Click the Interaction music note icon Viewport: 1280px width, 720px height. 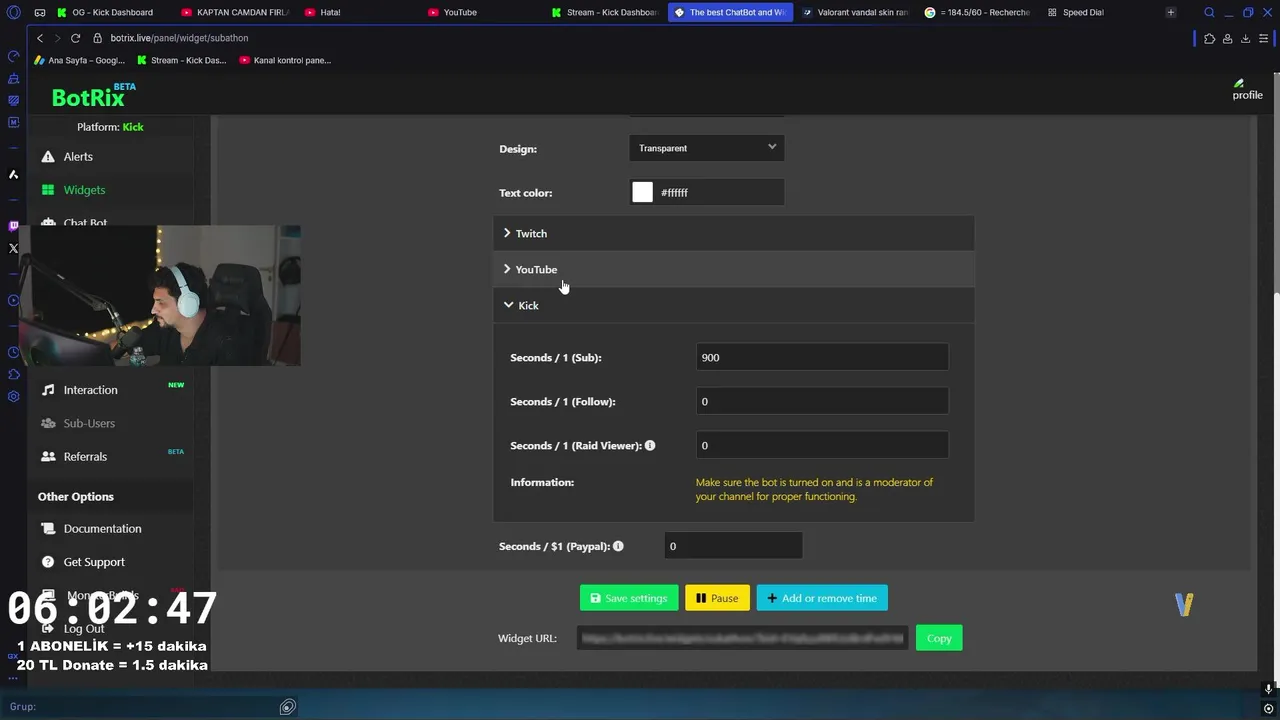(48, 390)
